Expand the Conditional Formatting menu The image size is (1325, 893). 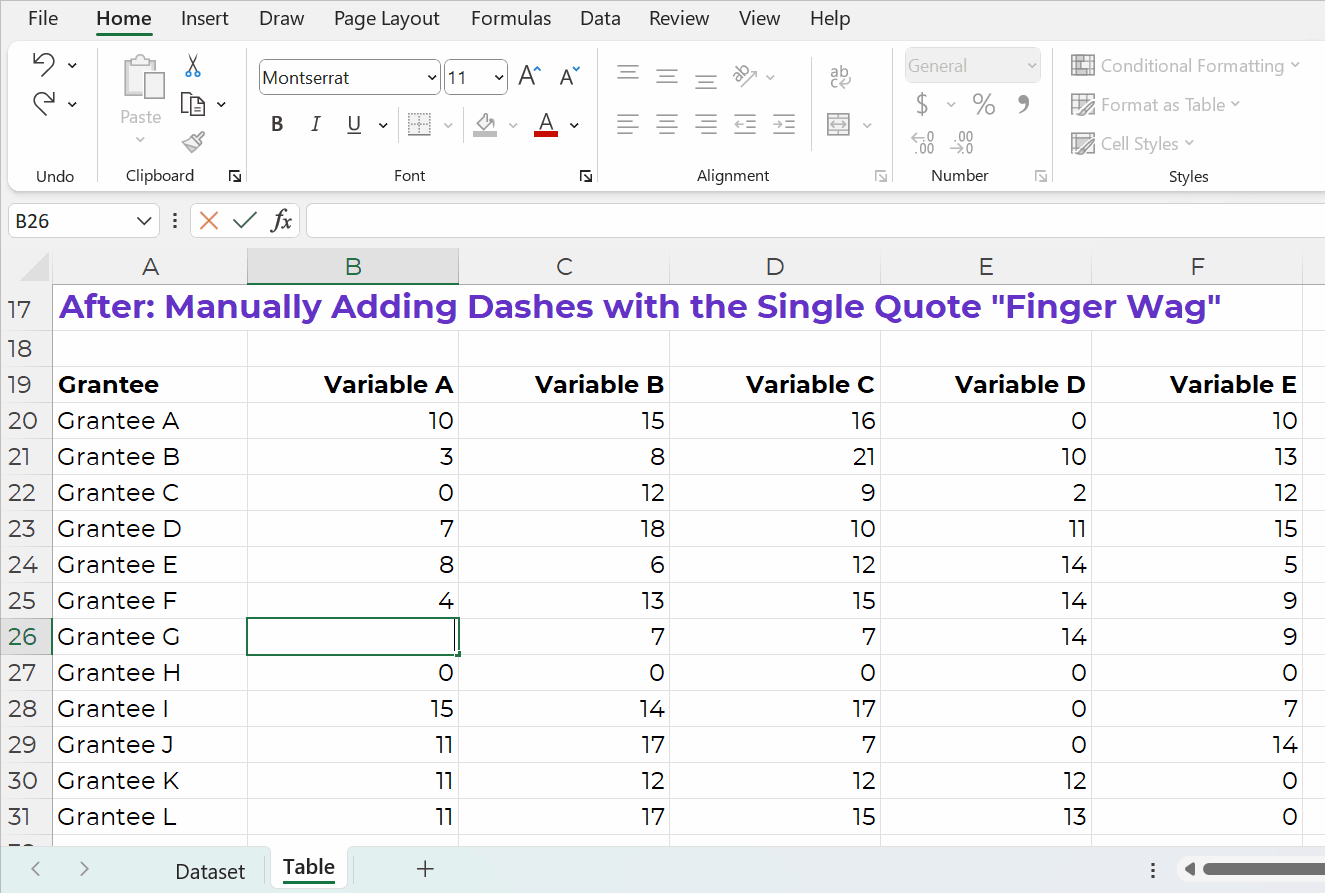tap(1185, 65)
